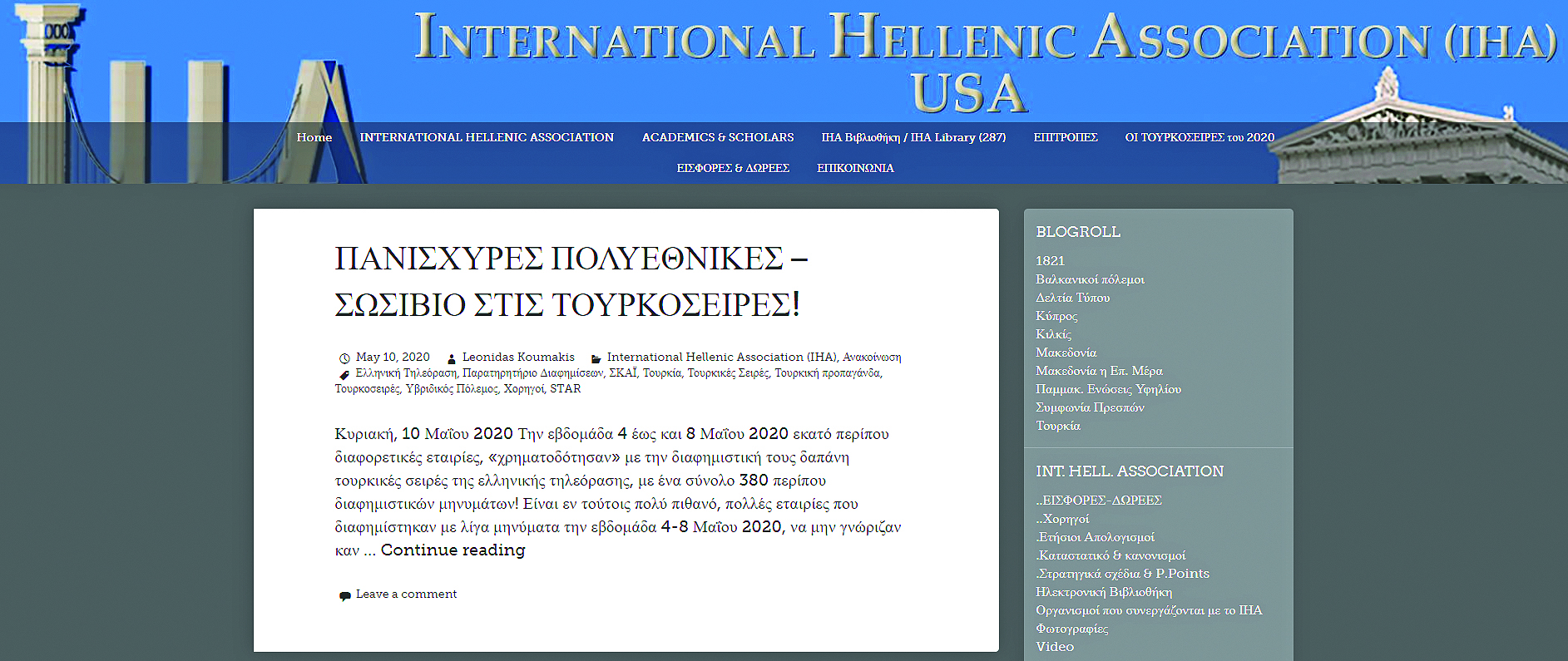Open sidebar link ..Χορηγοί
This screenshot has height=661, width=1568.
(x=1062, y=518)
